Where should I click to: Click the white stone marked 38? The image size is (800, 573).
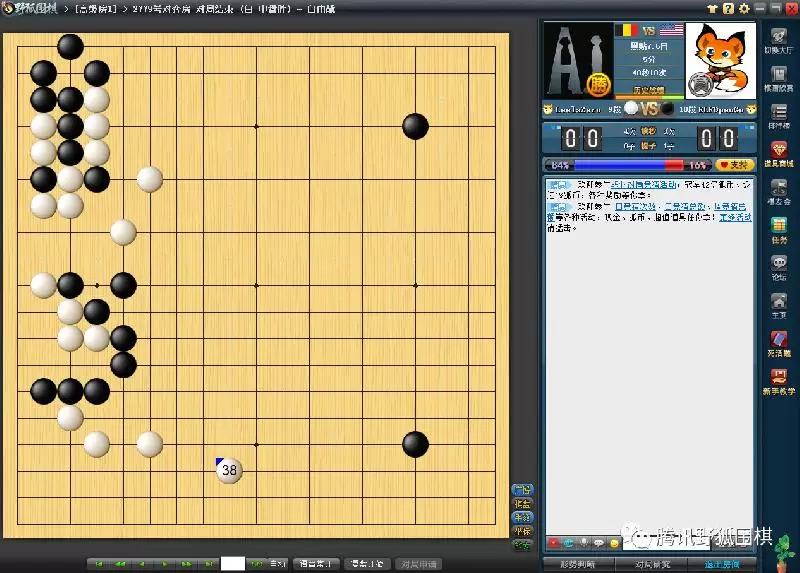(230, 470)
